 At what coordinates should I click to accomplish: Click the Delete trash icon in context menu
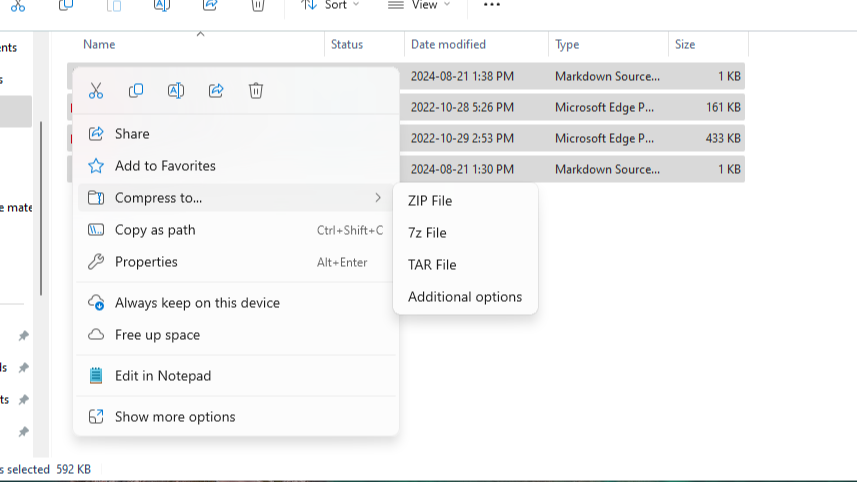[x=256, y=91]
